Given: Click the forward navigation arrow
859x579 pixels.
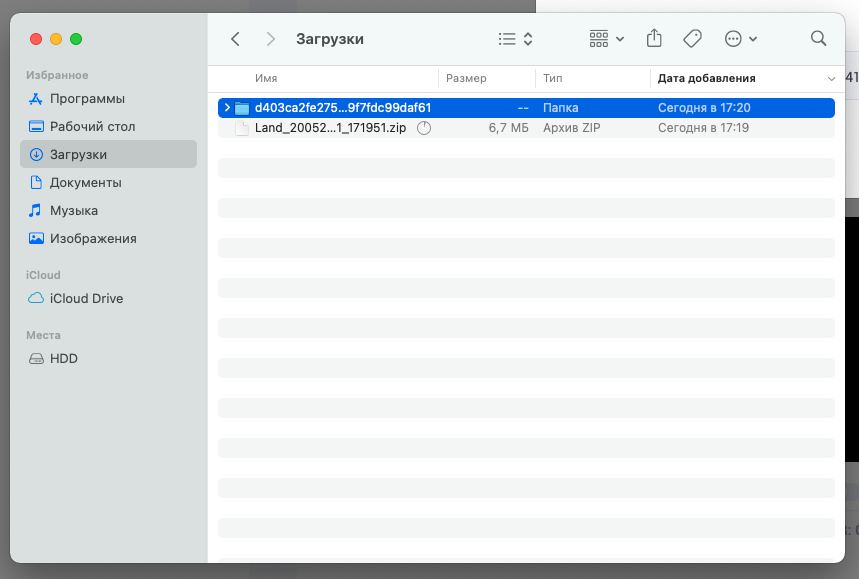Looking at the screenshot, I should [270, 39].
